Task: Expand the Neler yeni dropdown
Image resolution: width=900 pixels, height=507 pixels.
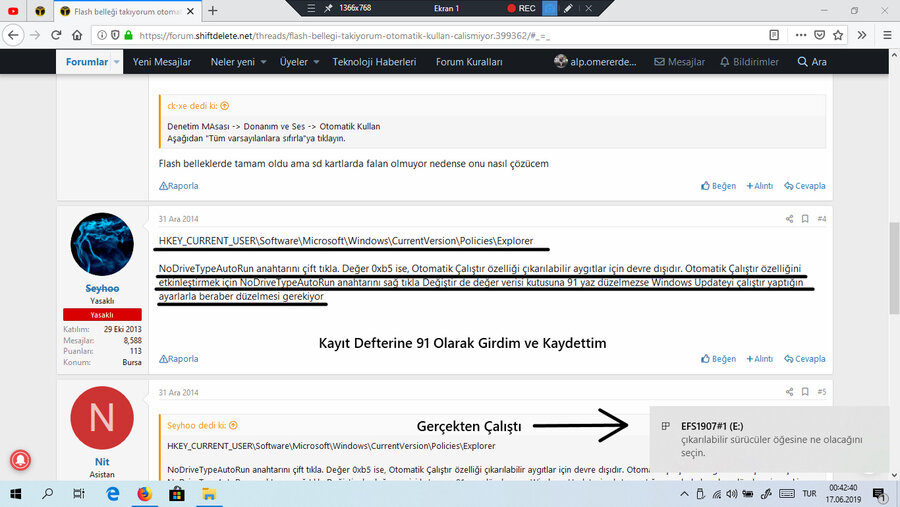Action: coord(263,61)
